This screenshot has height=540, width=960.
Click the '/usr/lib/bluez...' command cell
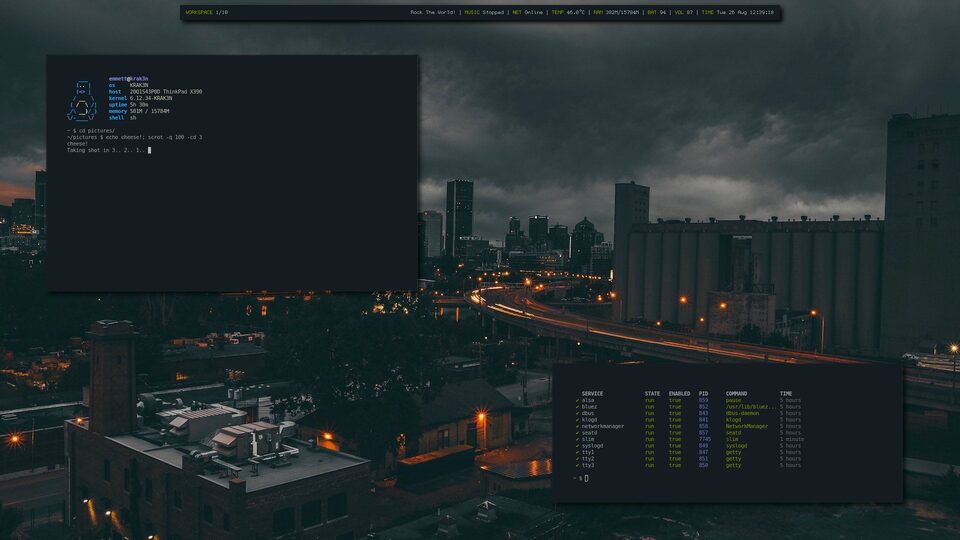click(751, 407)
